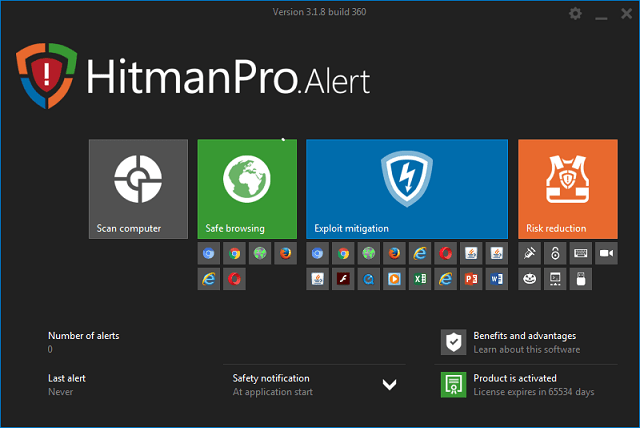The image size is (640, 428).
Task: Click 'License expires in 65534 days' text
Action: point(533,392)
